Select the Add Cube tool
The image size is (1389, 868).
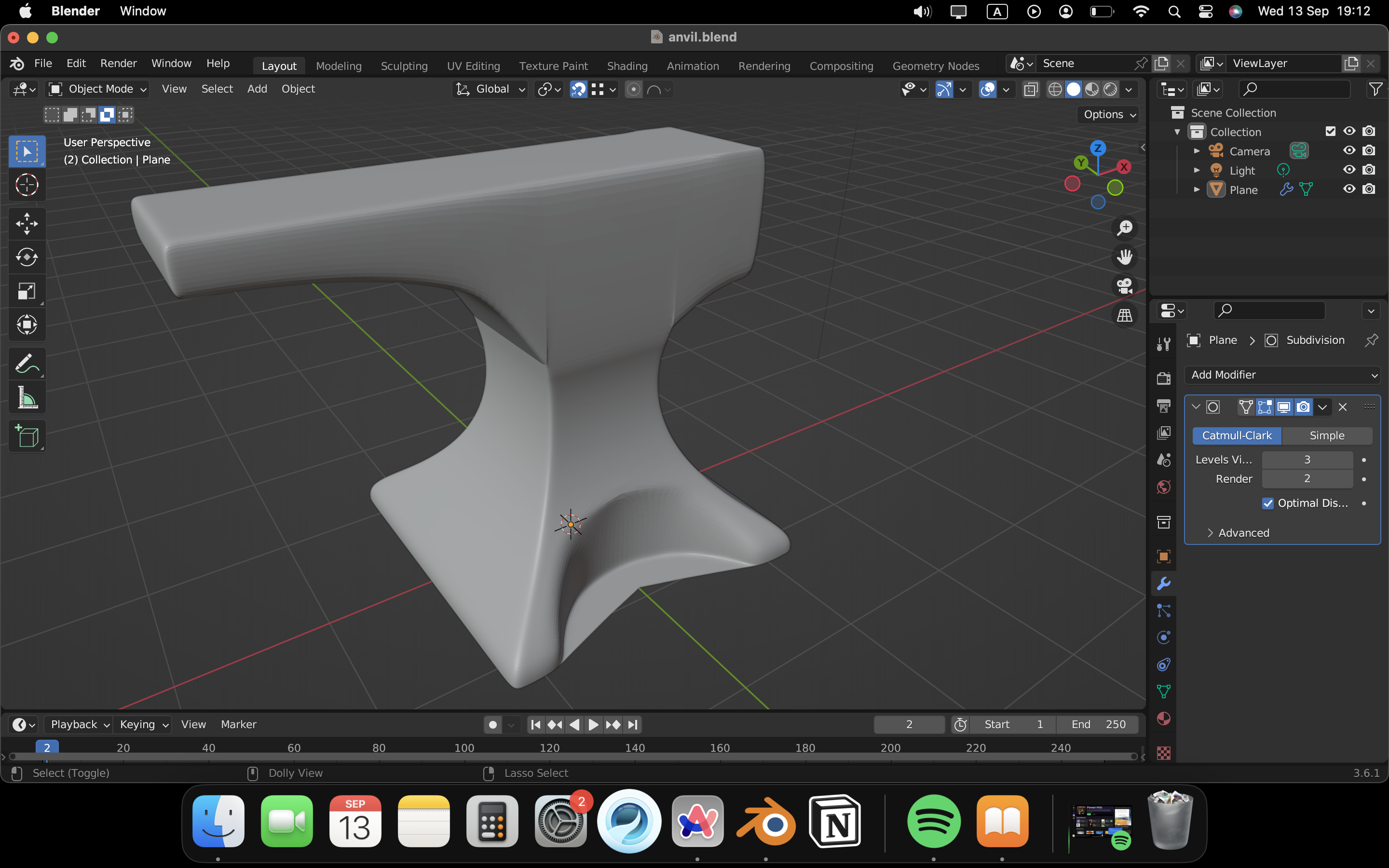point(27,436)
